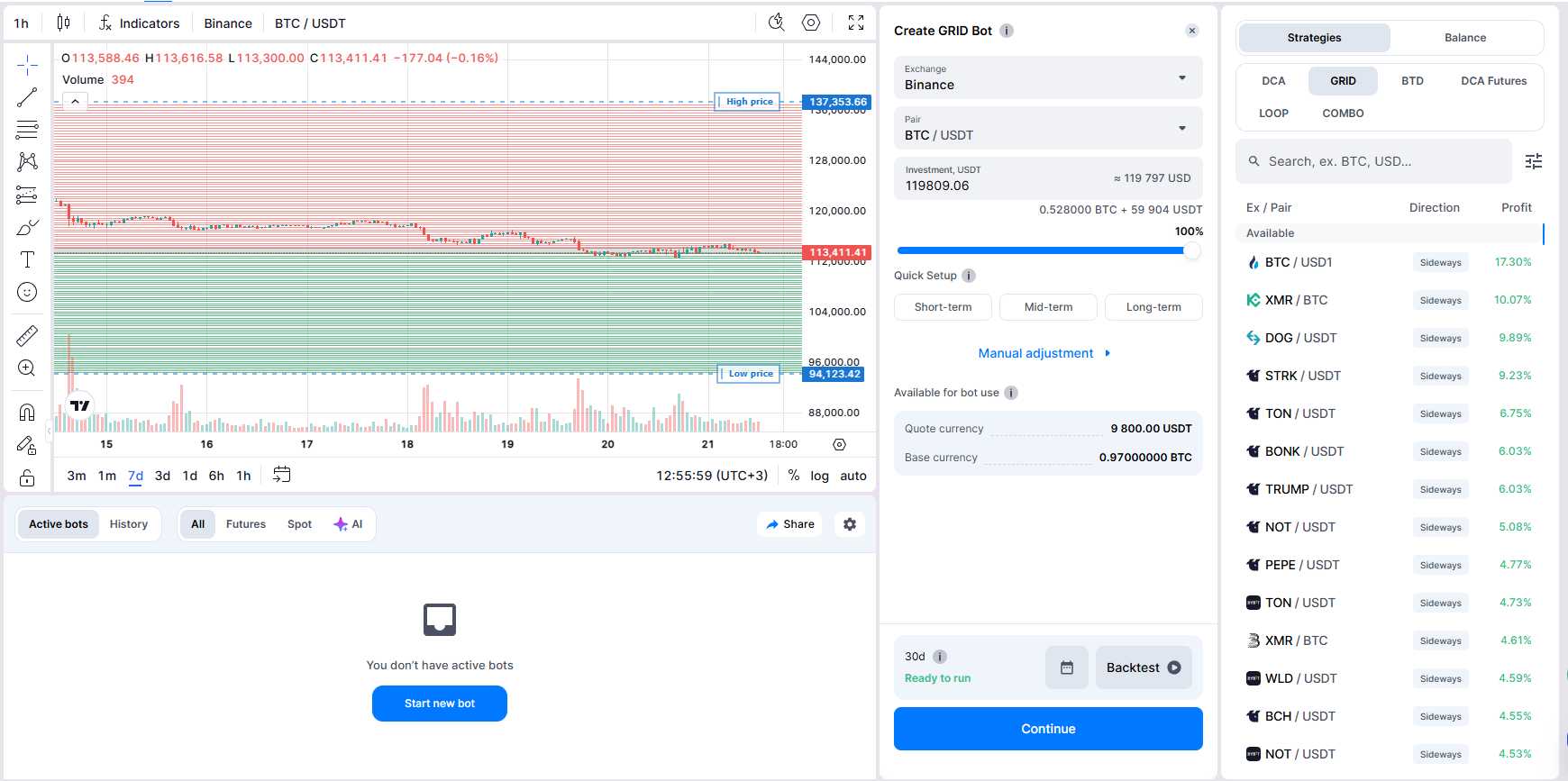Run the Backtest
This screenshot has height=781, width=1568.
(x=1144, y=667)
